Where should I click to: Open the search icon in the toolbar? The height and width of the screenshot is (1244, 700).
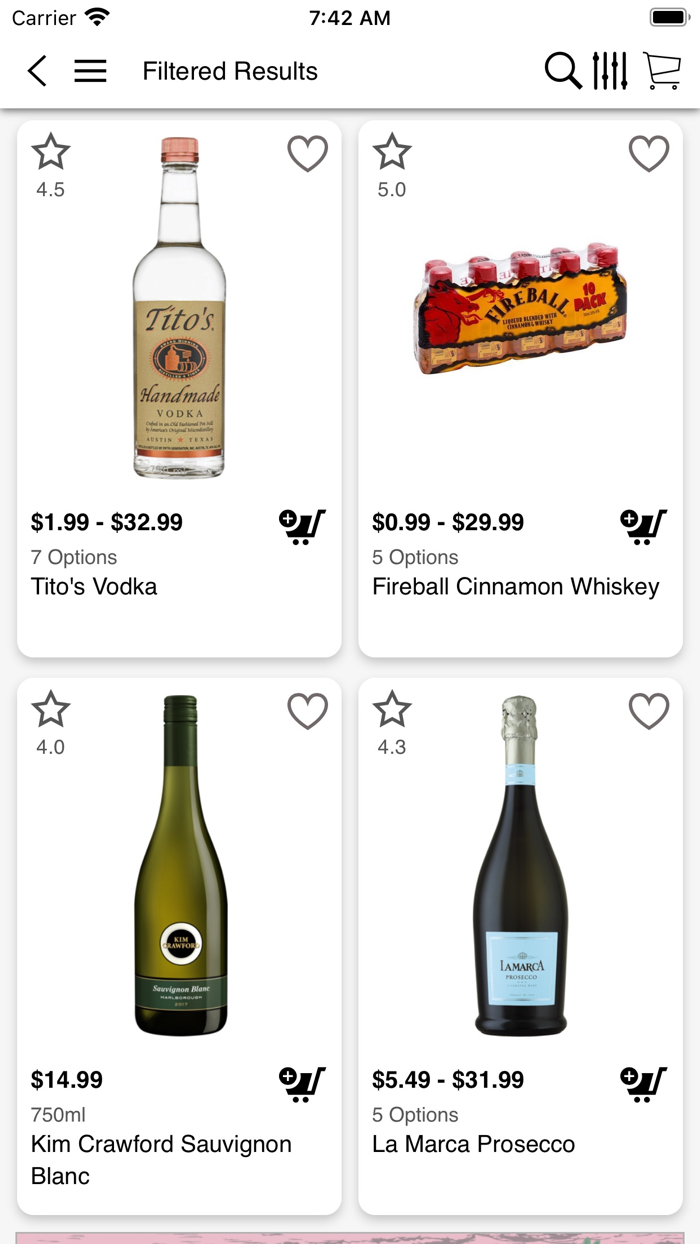(x=563, y=71)
